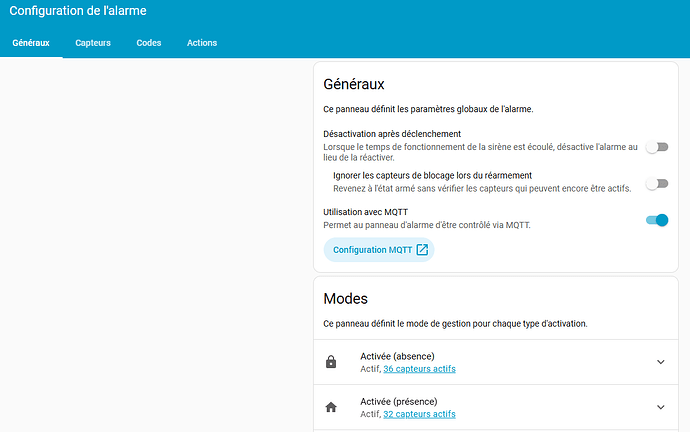
Task: Open the 36 capteurs actifs link
Action: coord(419,369)
